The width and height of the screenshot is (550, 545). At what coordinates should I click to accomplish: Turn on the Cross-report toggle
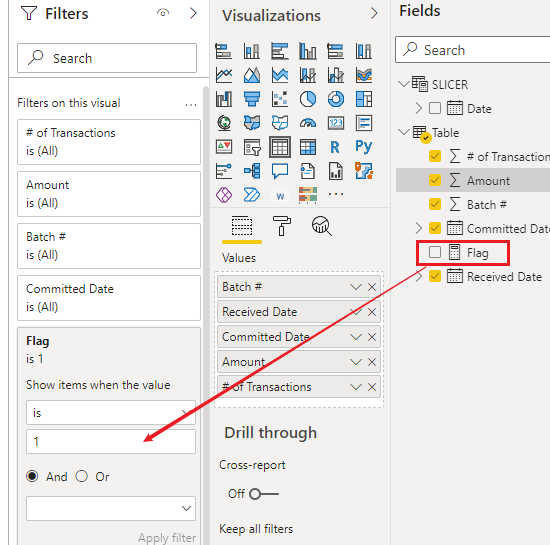(264, 494)
